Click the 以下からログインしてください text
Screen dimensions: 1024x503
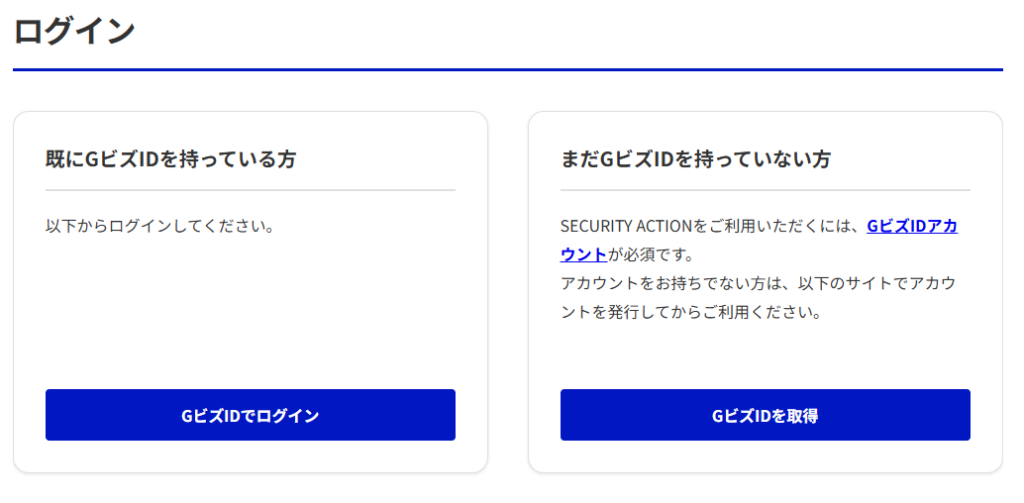tap(159, 227)
